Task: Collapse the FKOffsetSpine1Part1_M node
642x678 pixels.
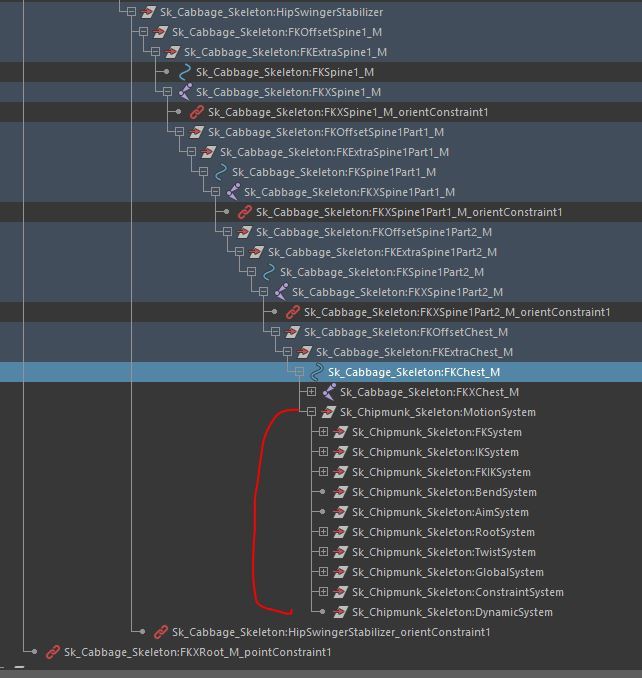Action: point(179,131)
